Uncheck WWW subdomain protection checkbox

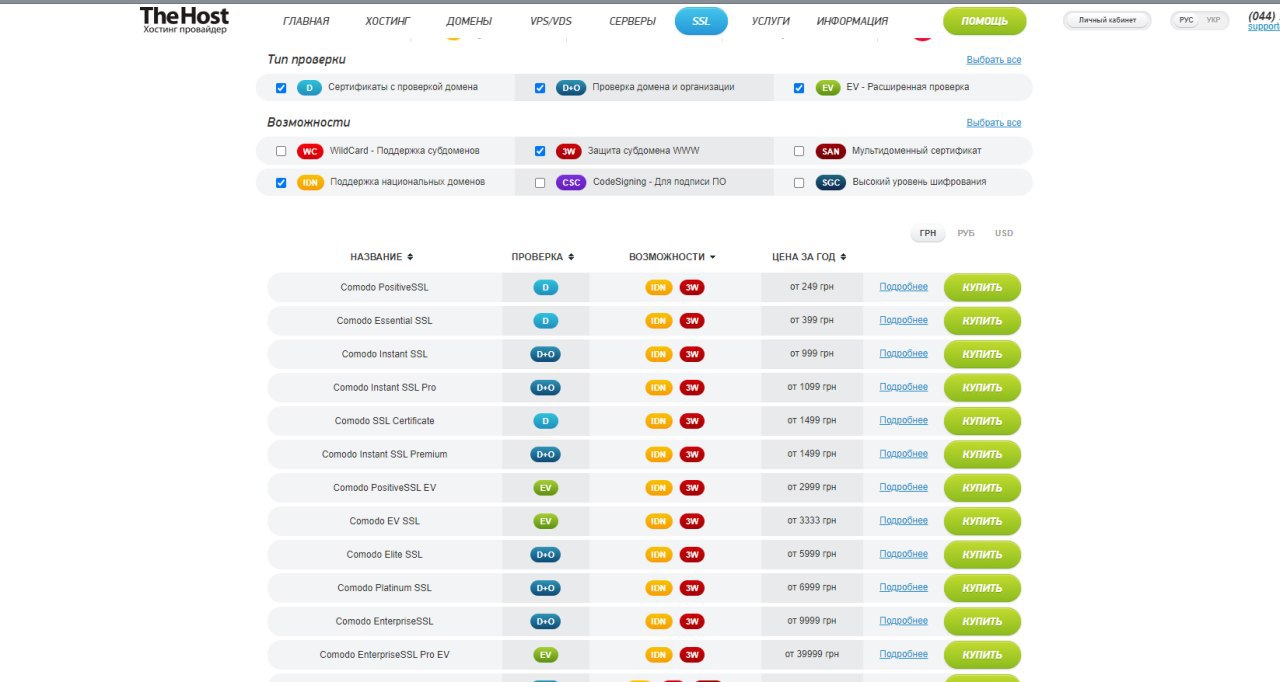point(540,152)
